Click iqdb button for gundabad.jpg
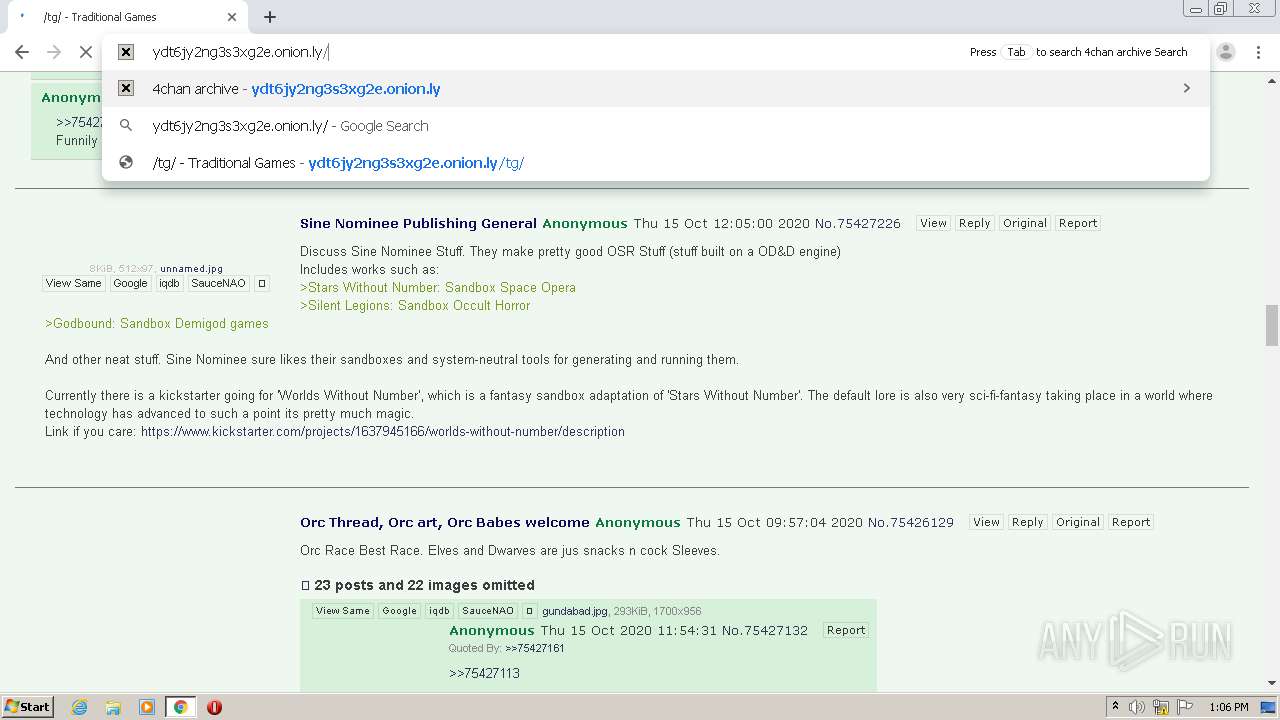 439,611
